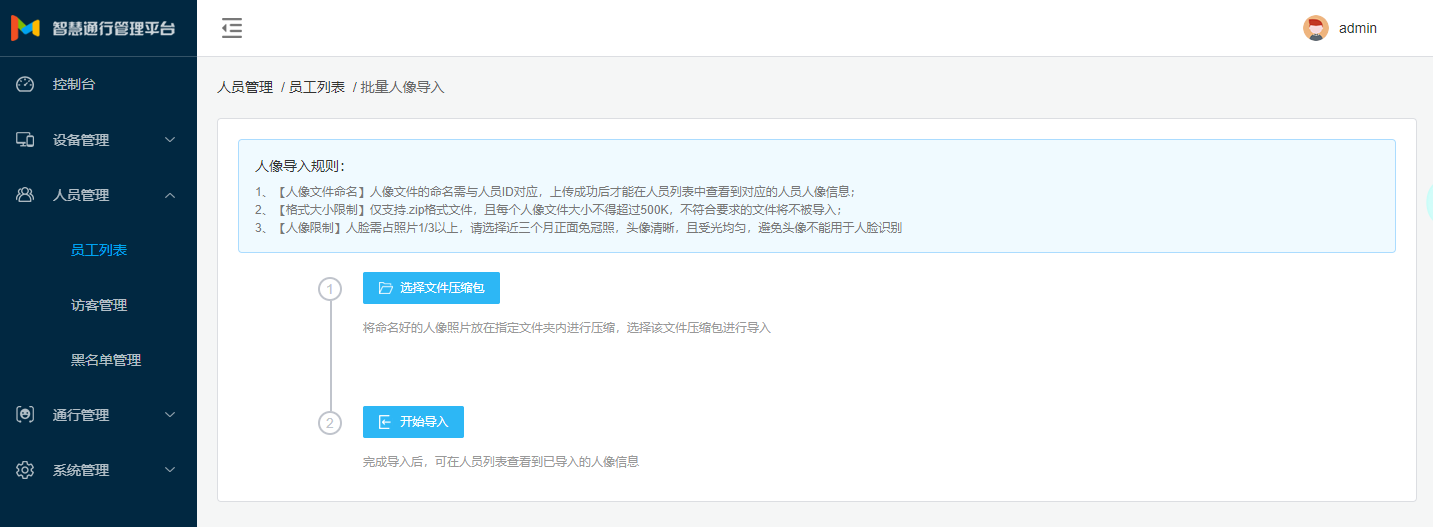Click the admin username
This screenshot has width=1433, height=527.
pyautogui.click(x=1358, y=28)
